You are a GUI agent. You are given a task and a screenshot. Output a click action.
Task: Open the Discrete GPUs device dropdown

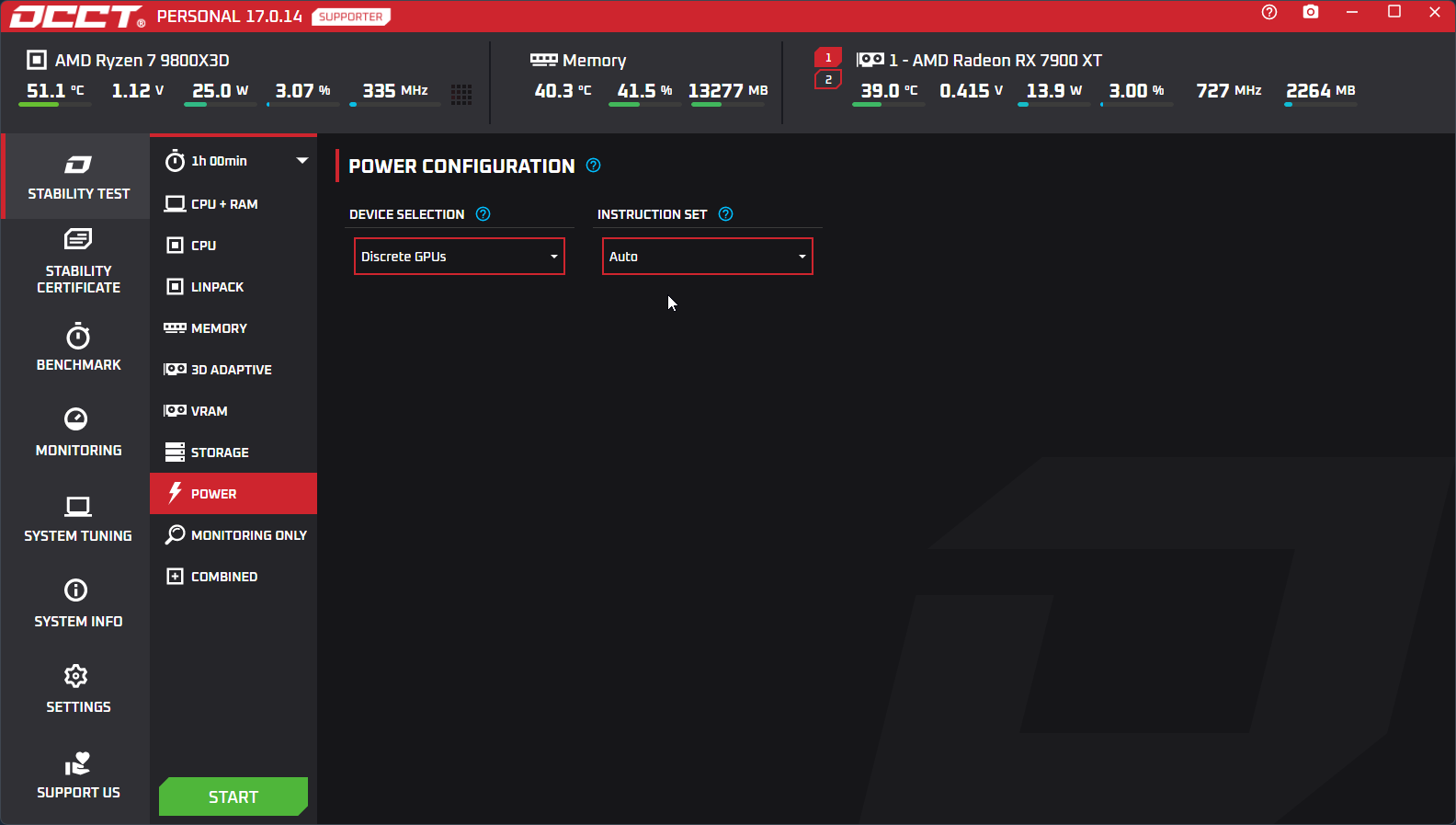tap(460, 257)
